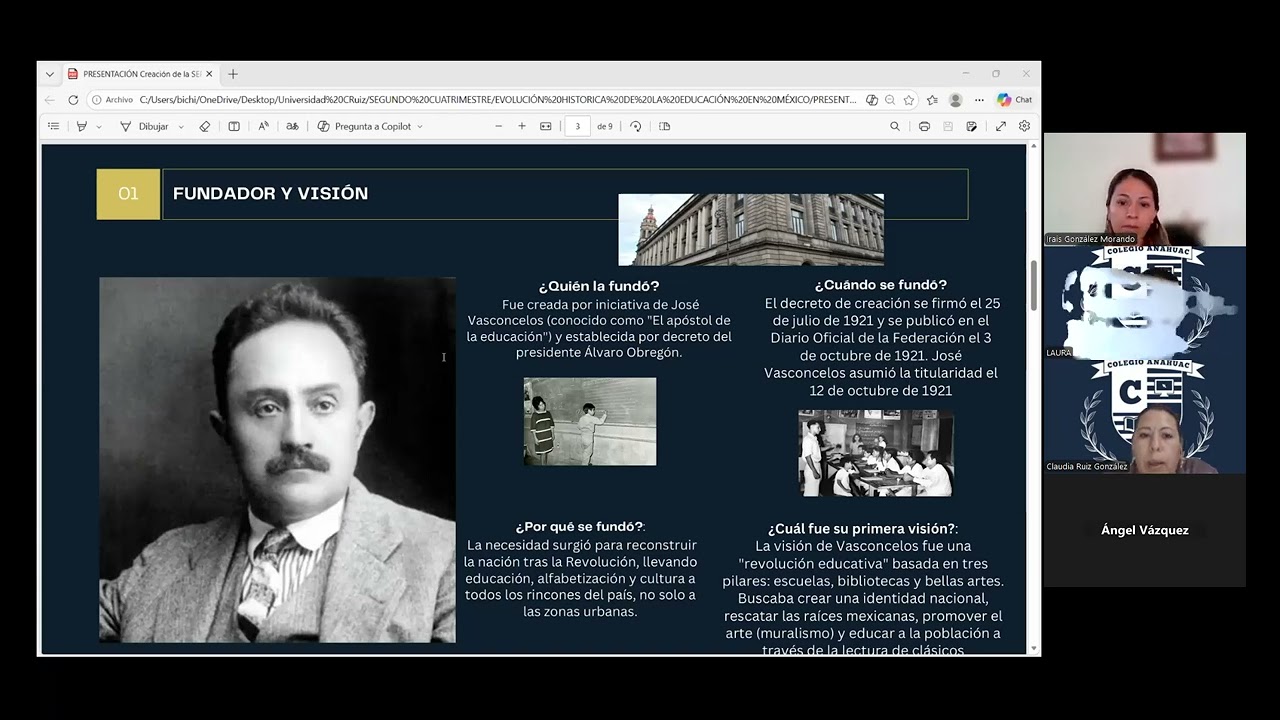Click the ¿Por qué se fundó? heading
The width and height of the screenshot is (1280, 720).
pos(580,527)
